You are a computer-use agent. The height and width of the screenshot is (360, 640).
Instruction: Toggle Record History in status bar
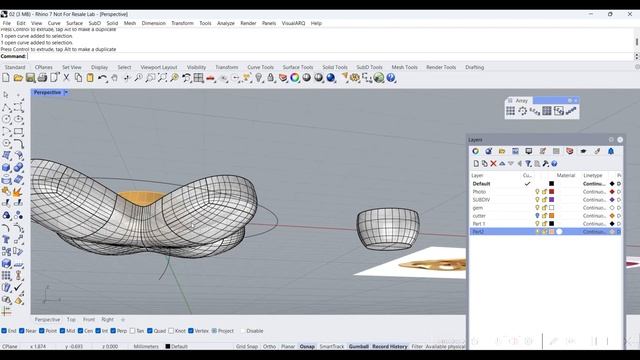click(390, 346)
